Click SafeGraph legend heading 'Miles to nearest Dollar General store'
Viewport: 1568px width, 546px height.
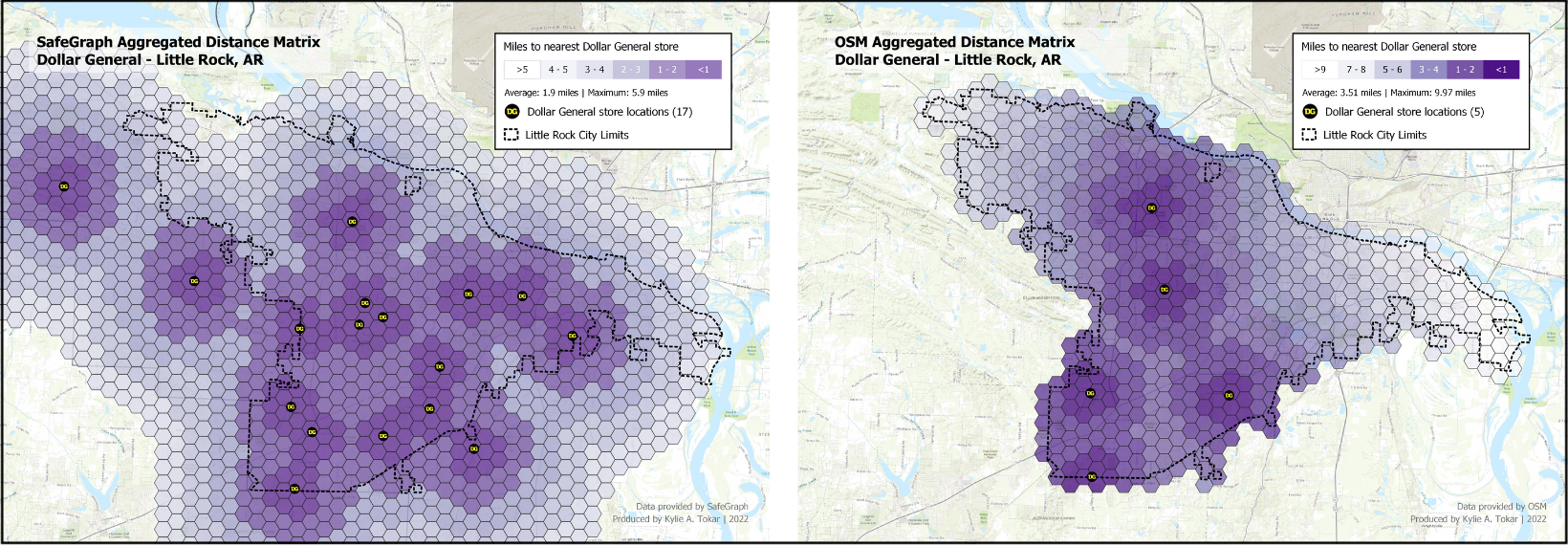coord(591,46)
